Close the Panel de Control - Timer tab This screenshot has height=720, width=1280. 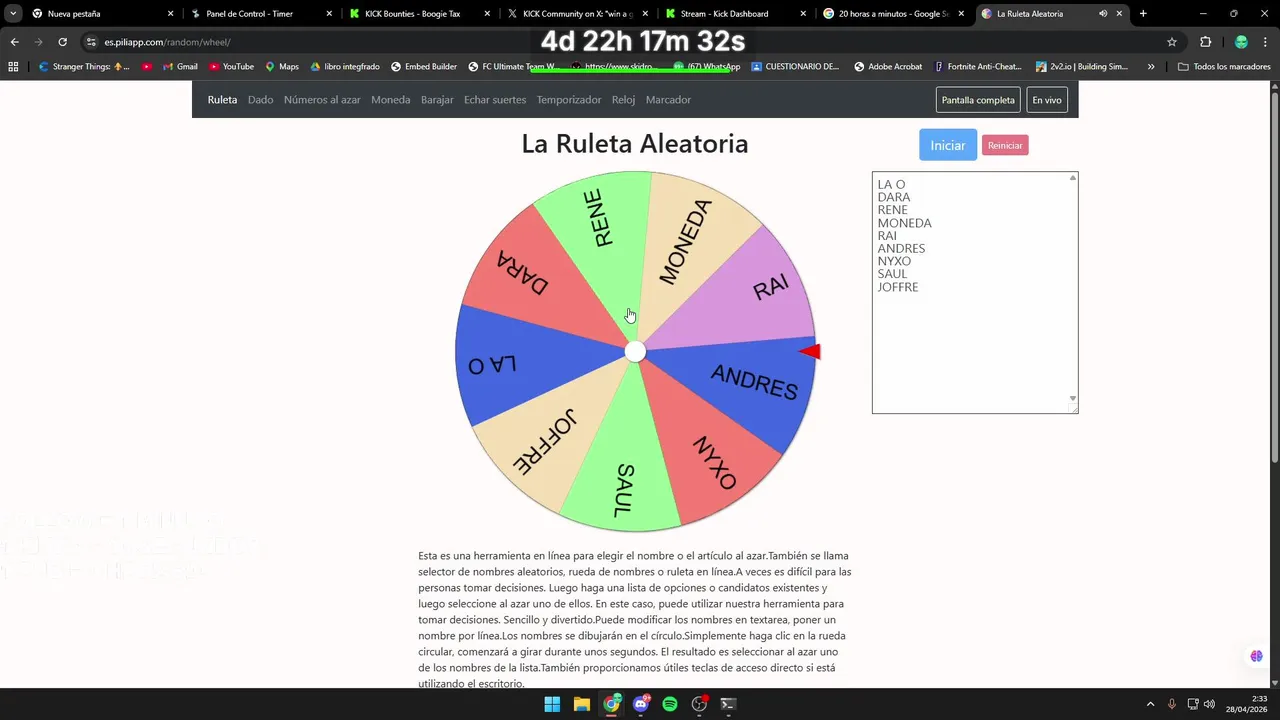(x=329, y=14)
